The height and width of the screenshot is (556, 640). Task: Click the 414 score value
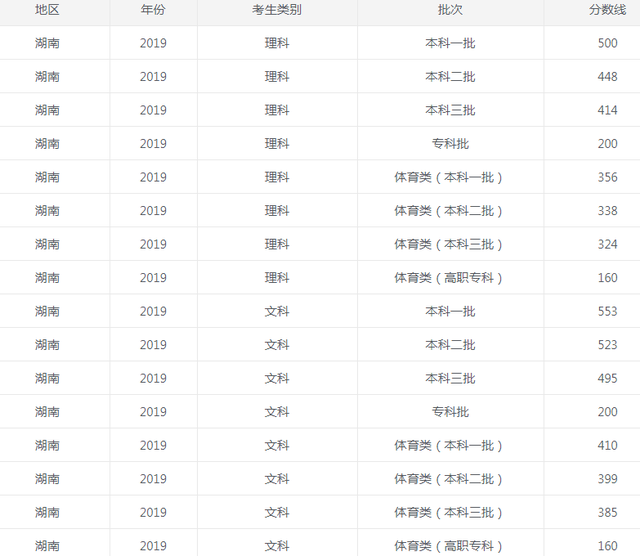607,110
